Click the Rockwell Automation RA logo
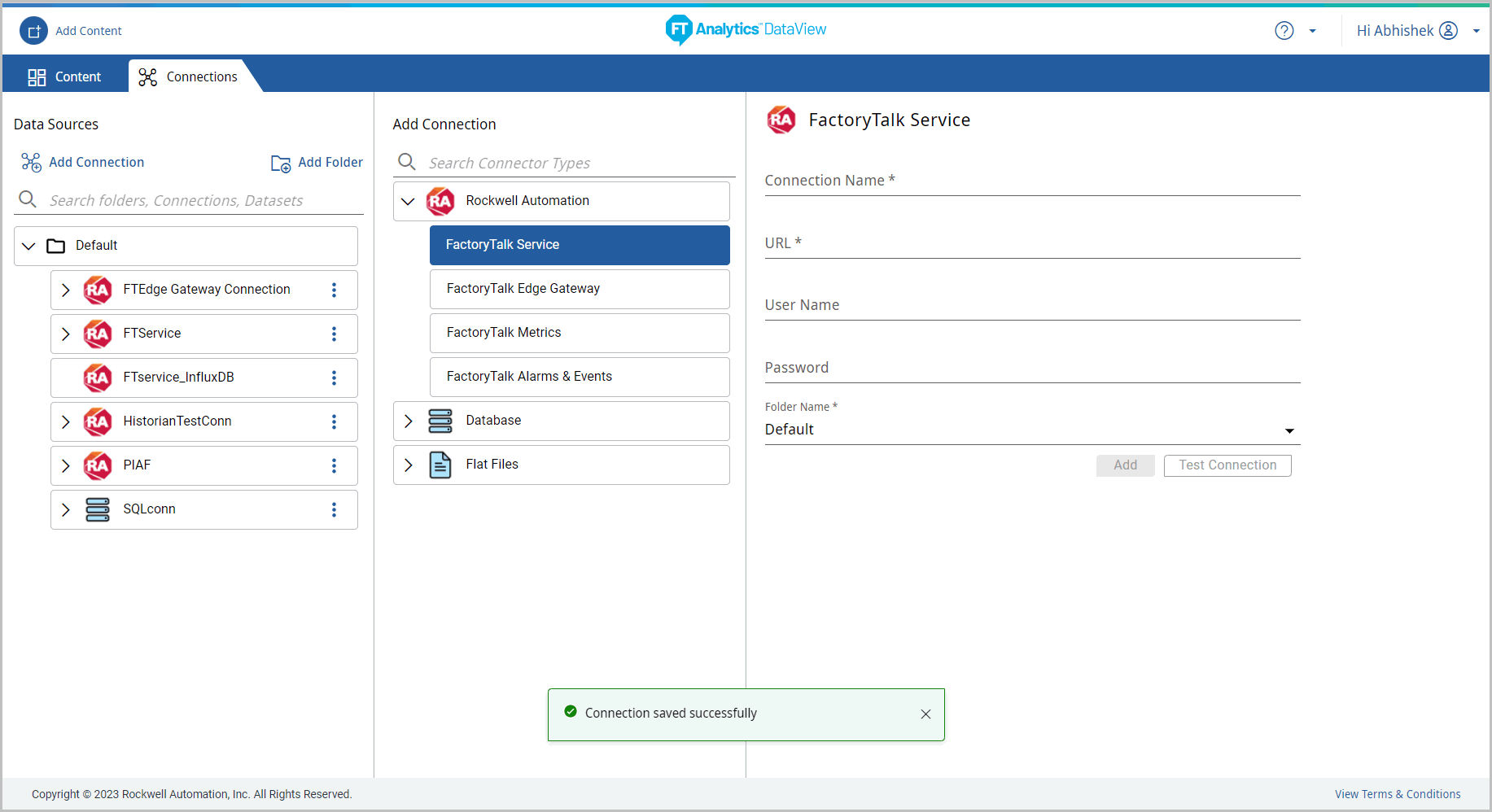 click(x=440, y=201)
